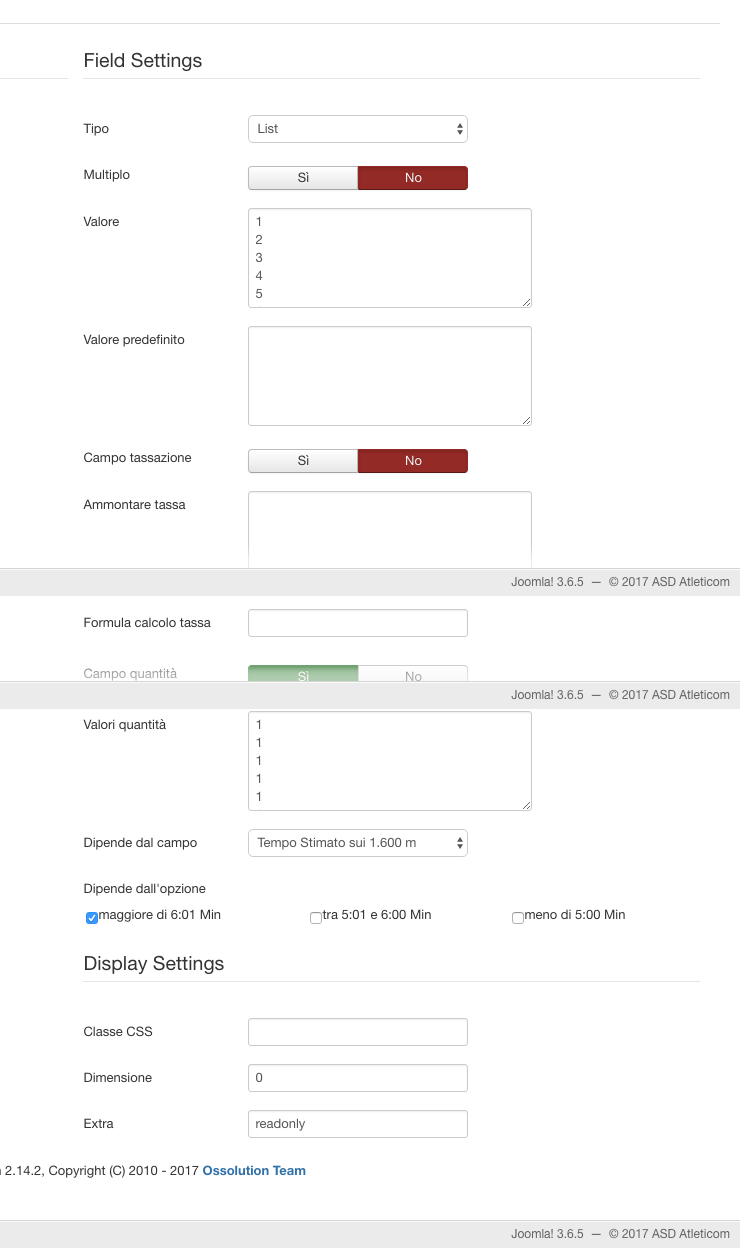
Task: Focus the Classe CSS input field
Action: pos(357,1032)
